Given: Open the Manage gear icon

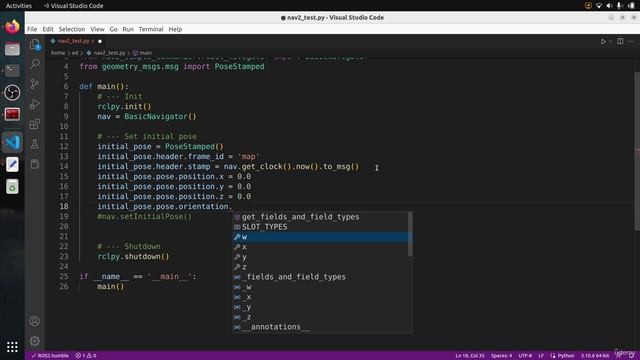Looking at the screenshot, I should click(x=35, y=341).
